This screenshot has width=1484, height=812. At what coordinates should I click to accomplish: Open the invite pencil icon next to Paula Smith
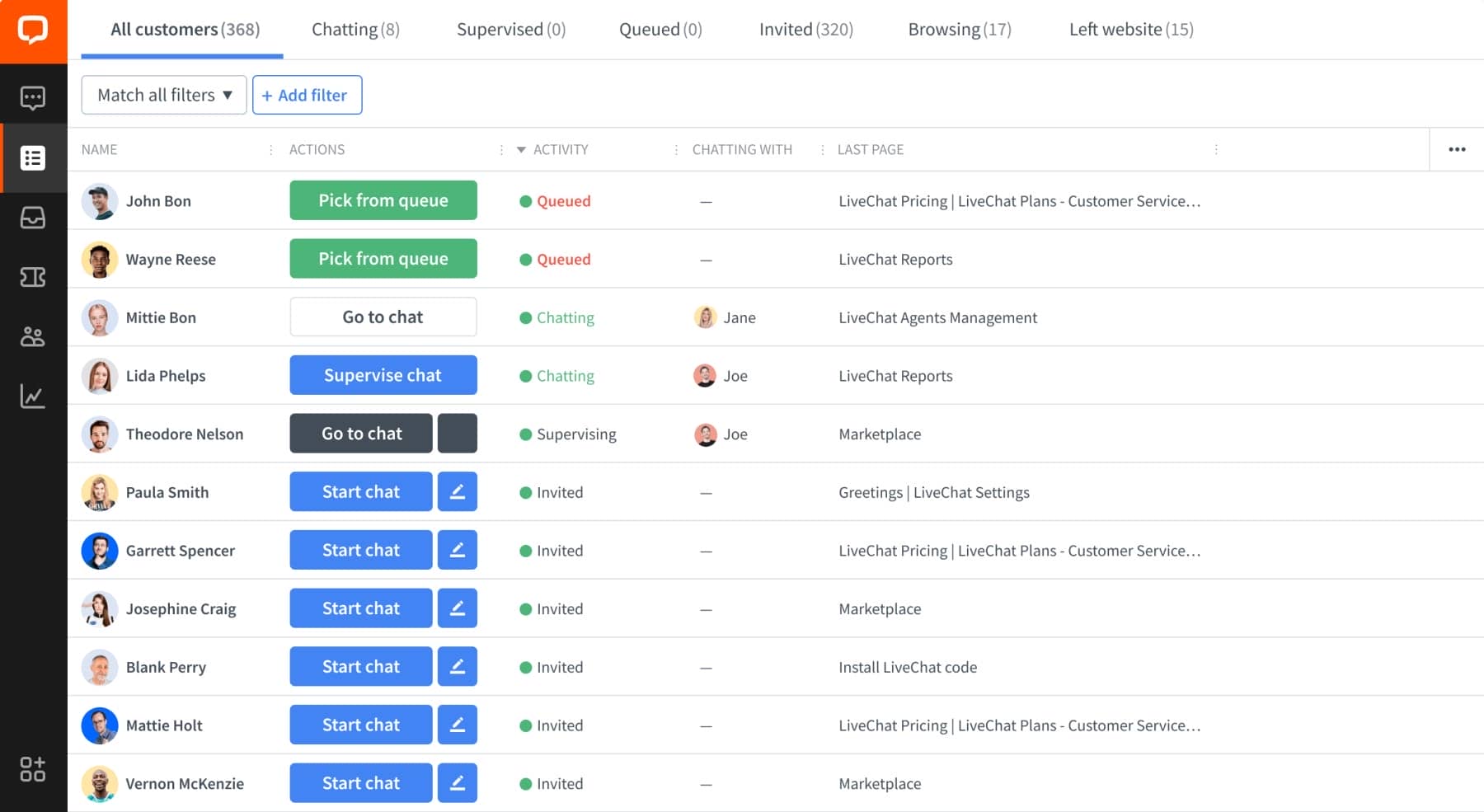(x=458, y=491)
